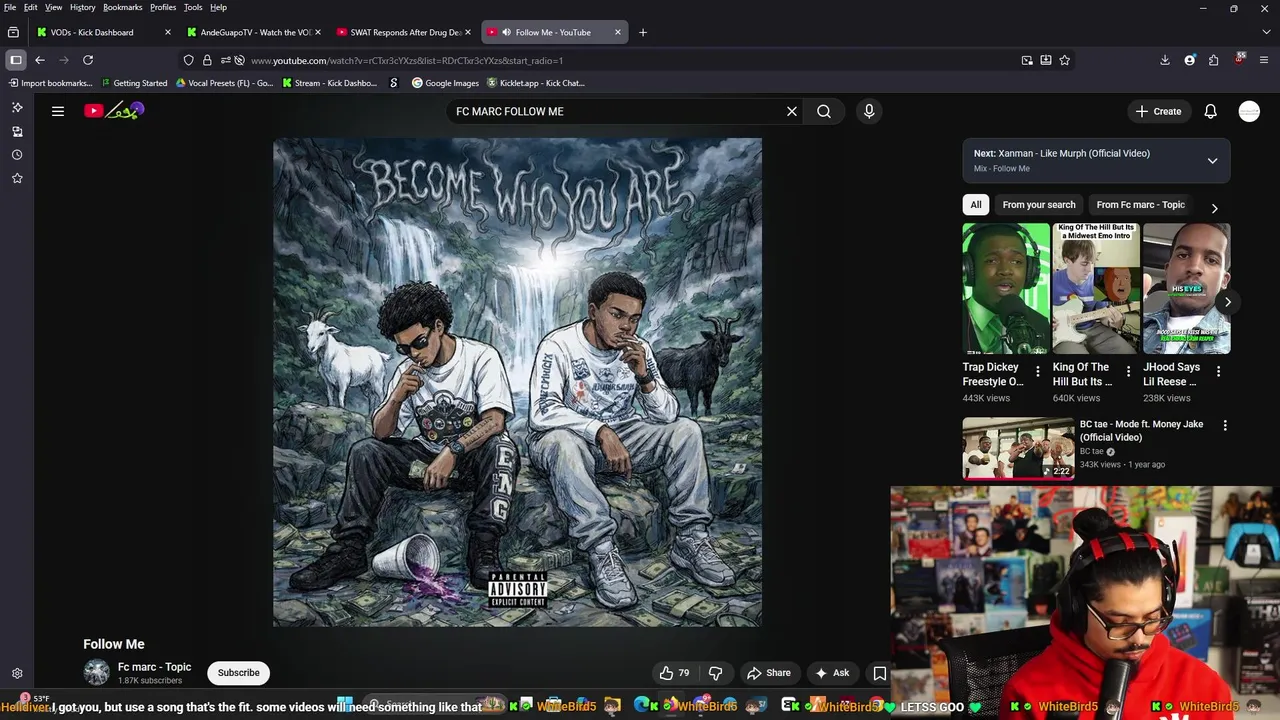Close the Follow Me - YouTube tab
1280x720 pixels.
[617, 32]
